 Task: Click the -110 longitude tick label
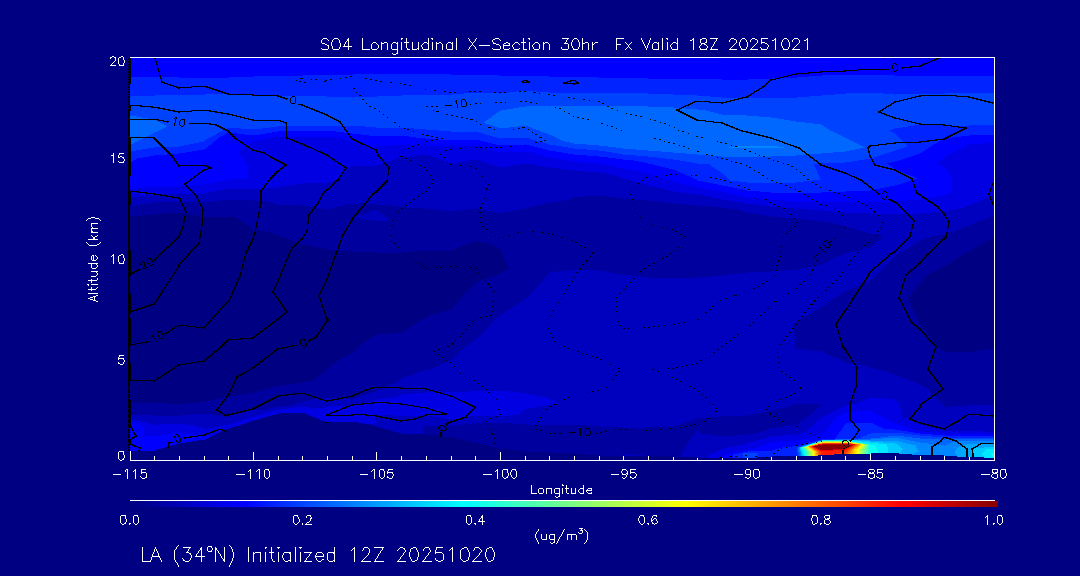click(x=253, y=475)
